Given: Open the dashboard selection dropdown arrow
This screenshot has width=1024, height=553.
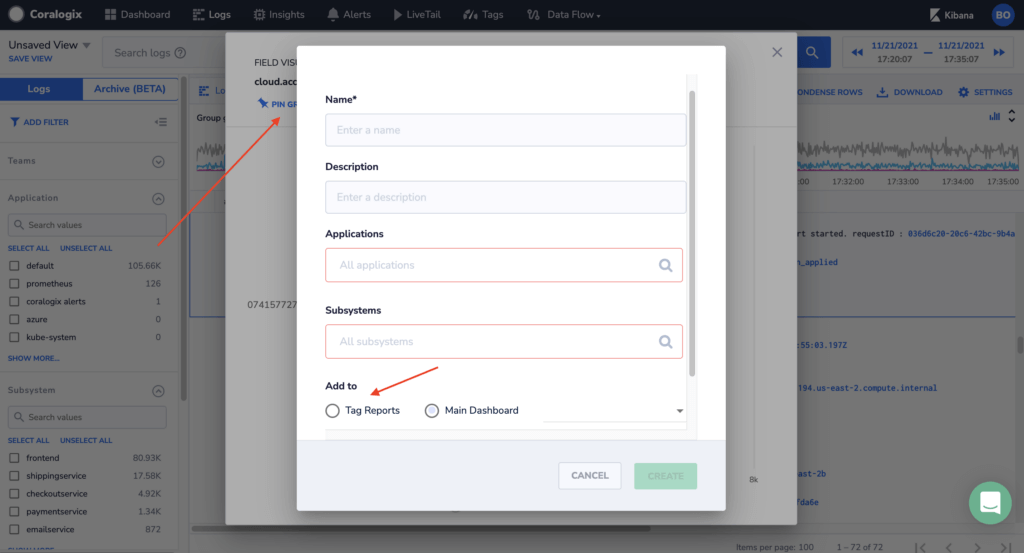Looking at the screenshot, I should [680, 411].
